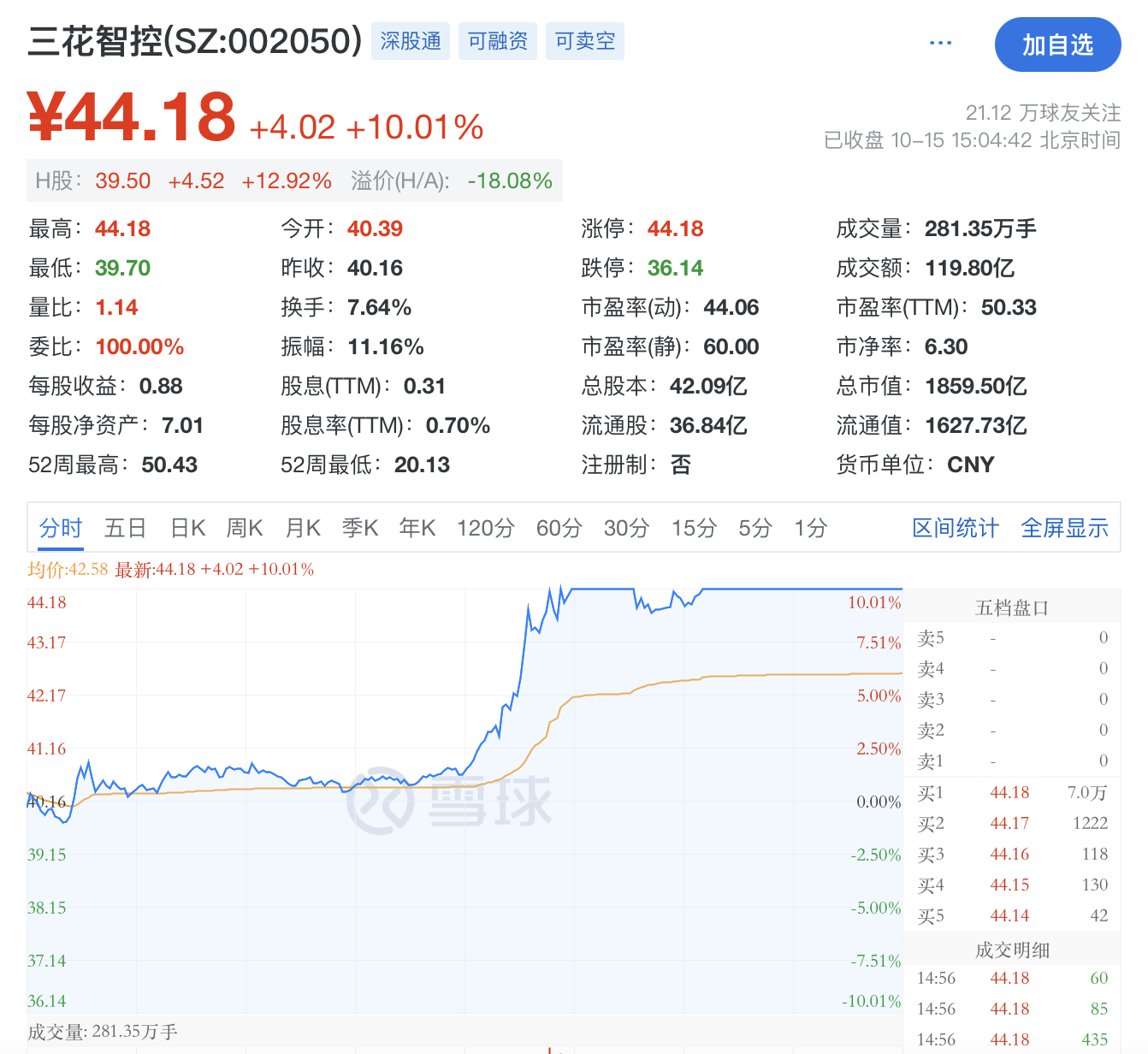Select the 60分 interval tab
The image size is (1148, 1054).
(x=559, y=528)
